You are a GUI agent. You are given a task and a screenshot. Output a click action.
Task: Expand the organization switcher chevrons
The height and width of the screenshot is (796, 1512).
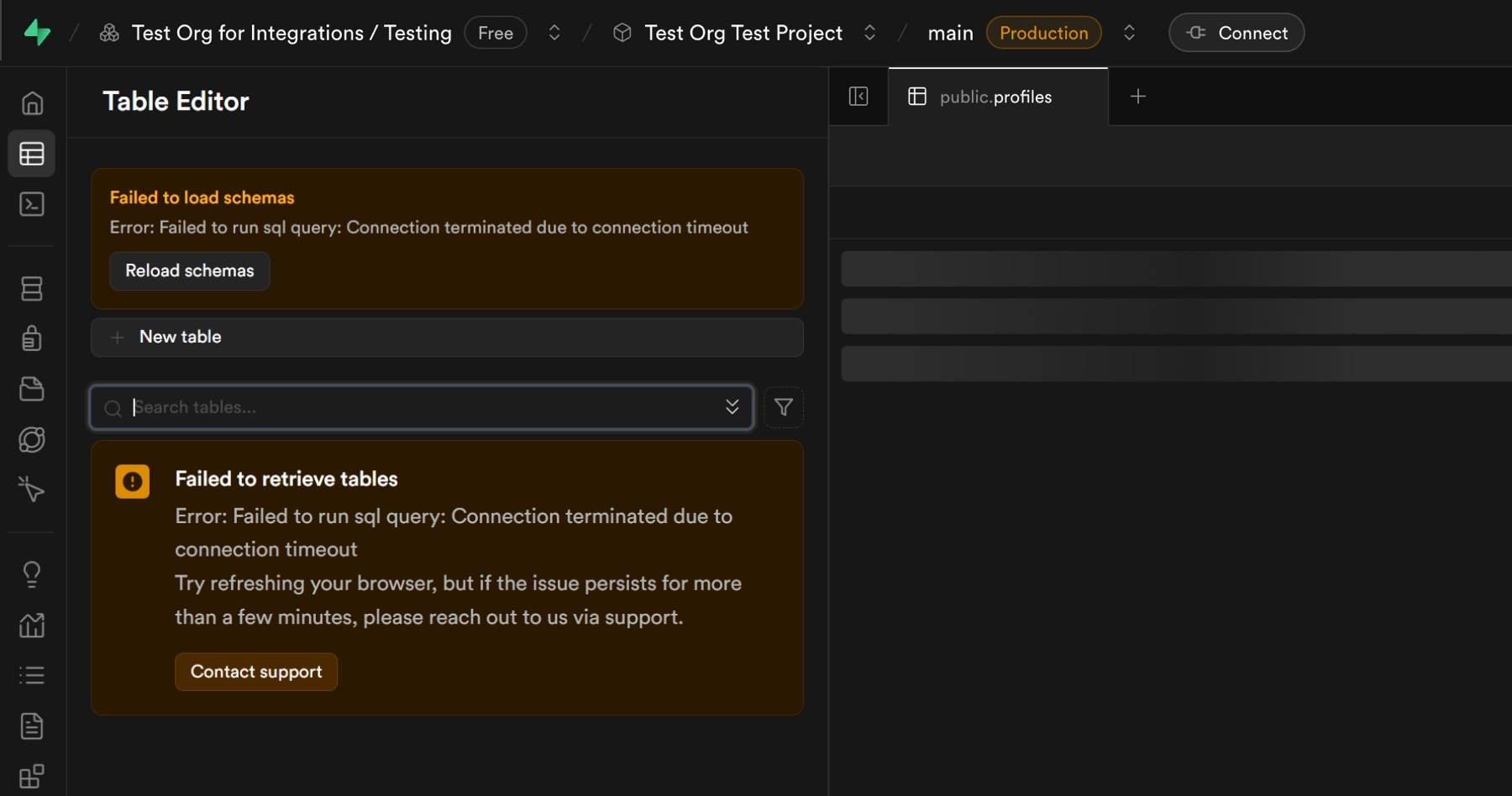point(554,33)
